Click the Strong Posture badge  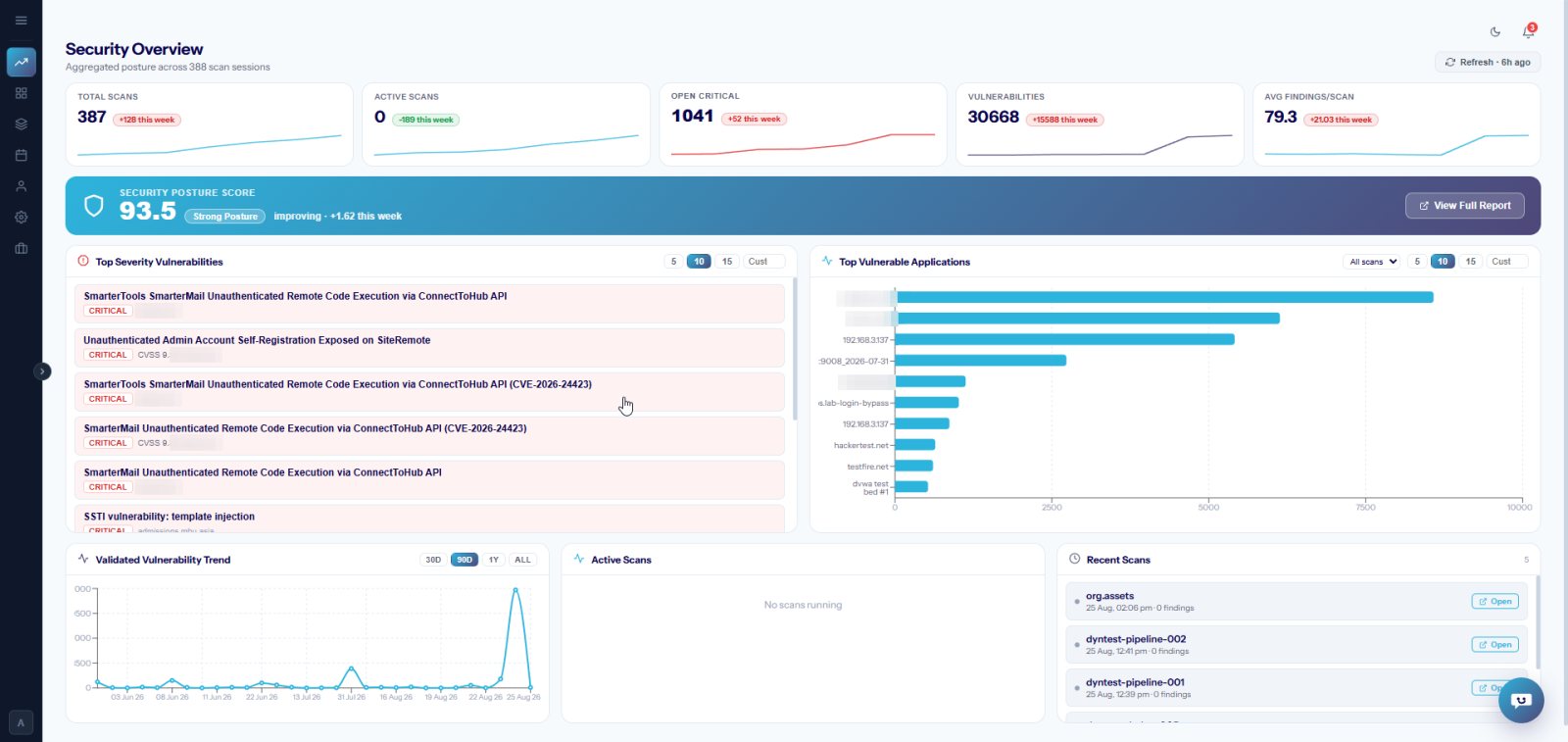225,217
